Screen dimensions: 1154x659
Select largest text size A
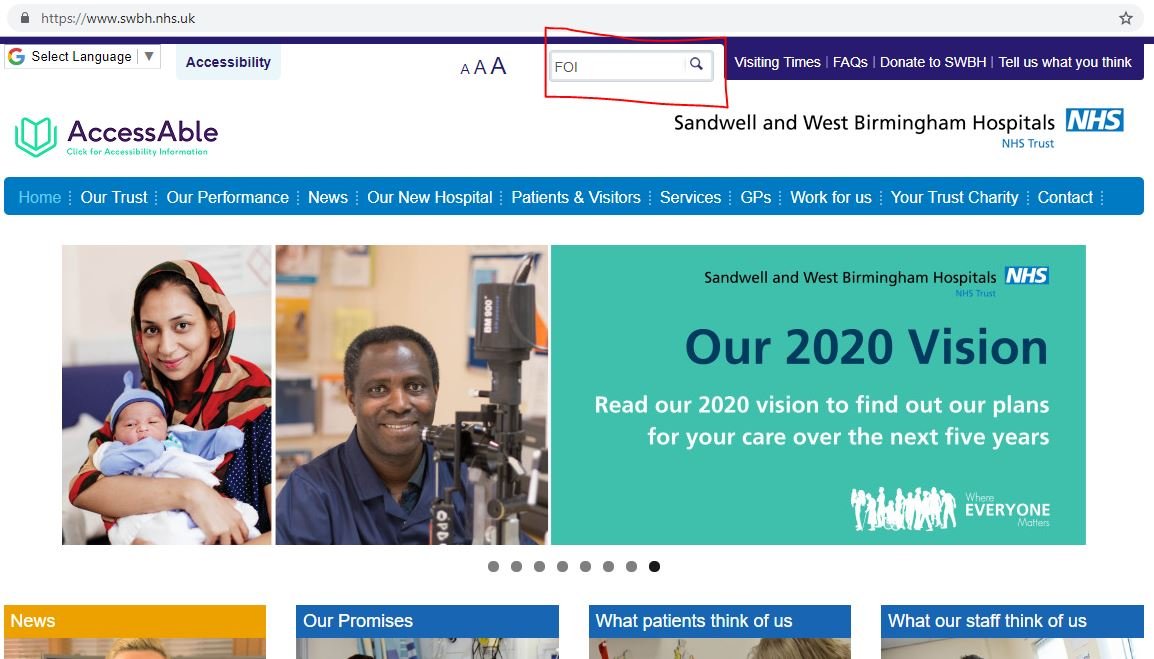coord(498,66)
